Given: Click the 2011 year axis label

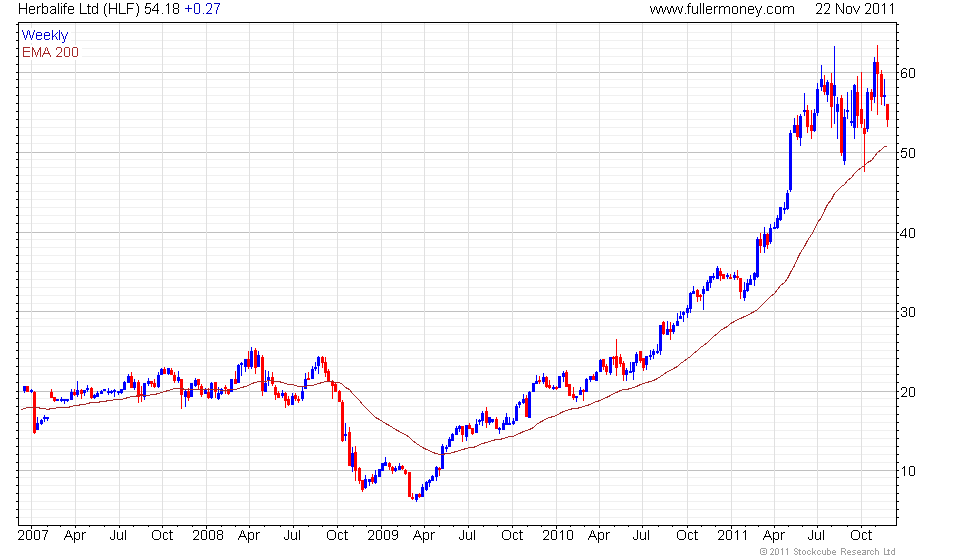Looking at the screenshot, I should (732, 536).
